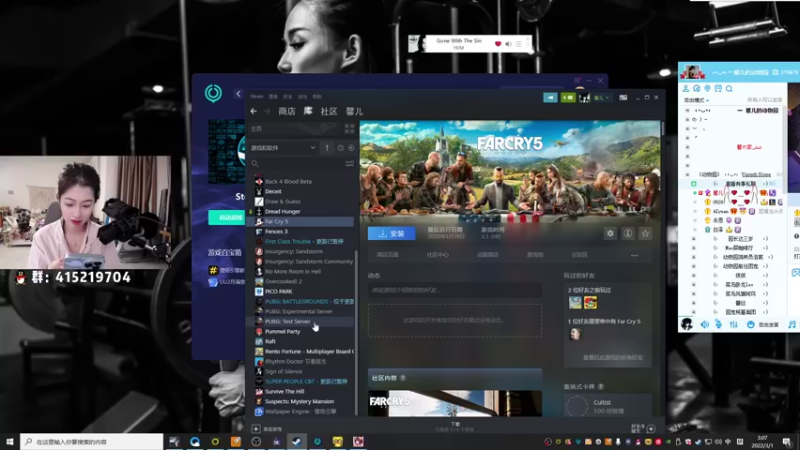Open the Windows notification center icon
Image resolution: width=800 pixels, height=450 pixels.
[787, 441]
